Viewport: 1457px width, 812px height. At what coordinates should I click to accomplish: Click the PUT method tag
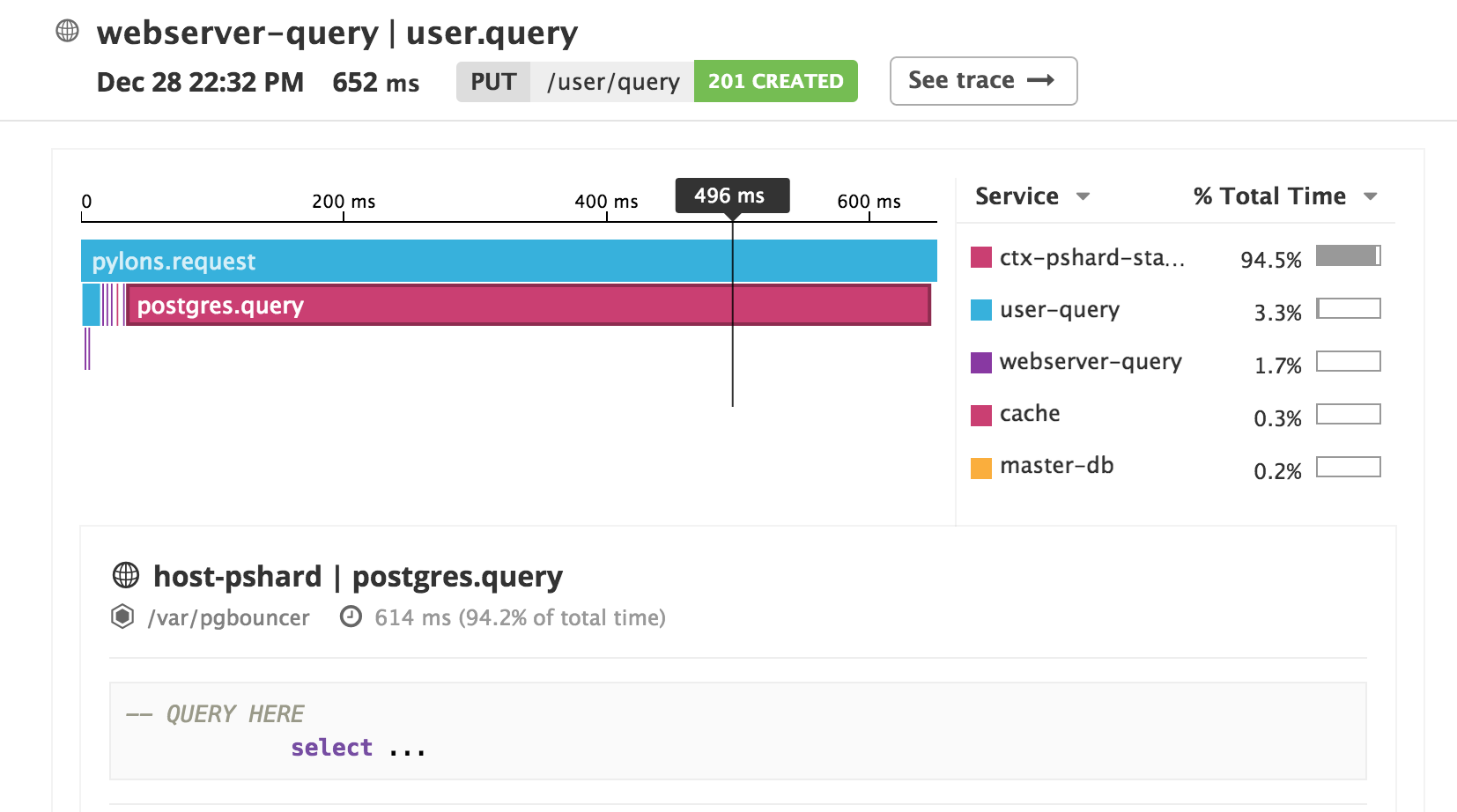[x=492, y=81]
